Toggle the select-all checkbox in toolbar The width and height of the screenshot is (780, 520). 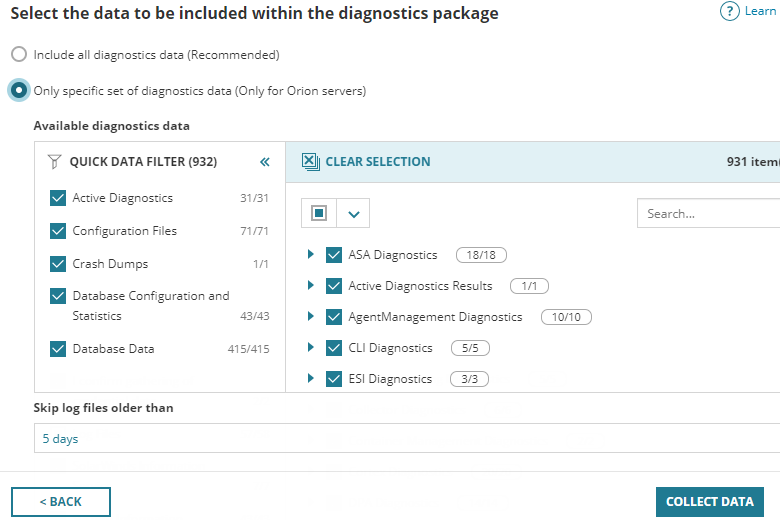pos(318,213)
